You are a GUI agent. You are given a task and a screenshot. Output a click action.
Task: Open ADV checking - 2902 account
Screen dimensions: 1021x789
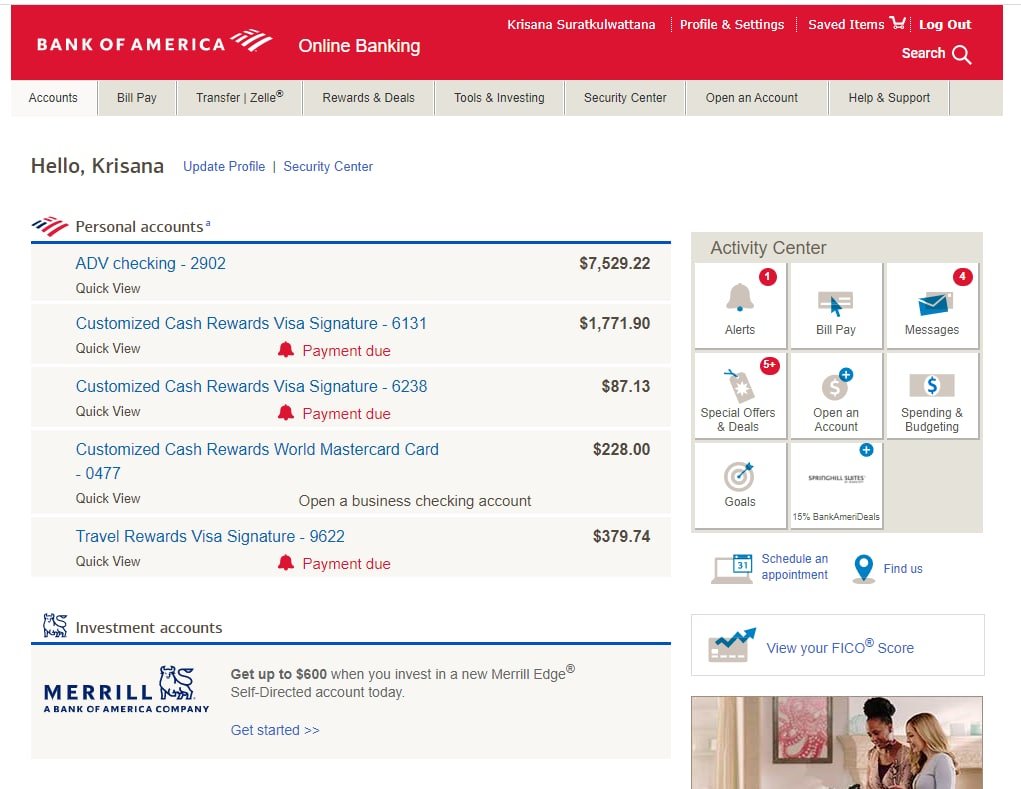(x=150, y=264)
